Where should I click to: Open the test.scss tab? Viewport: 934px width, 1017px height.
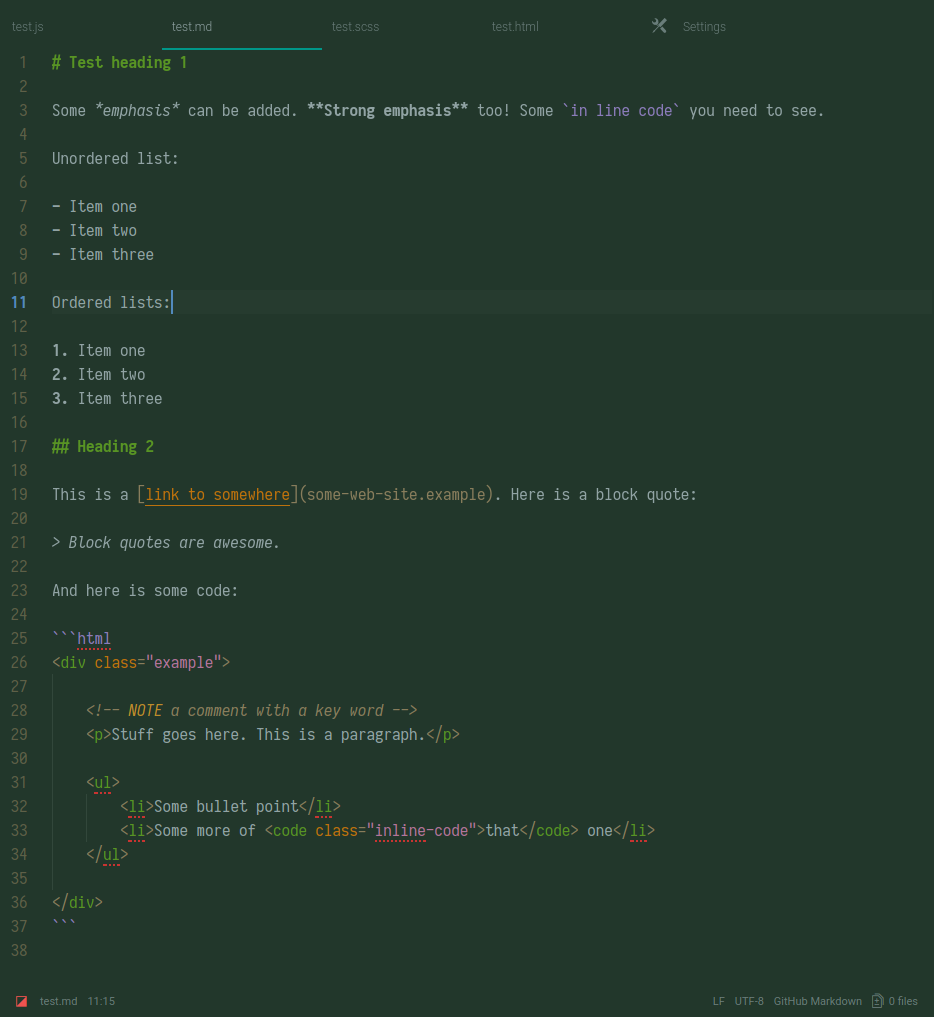tap(355, 27)
